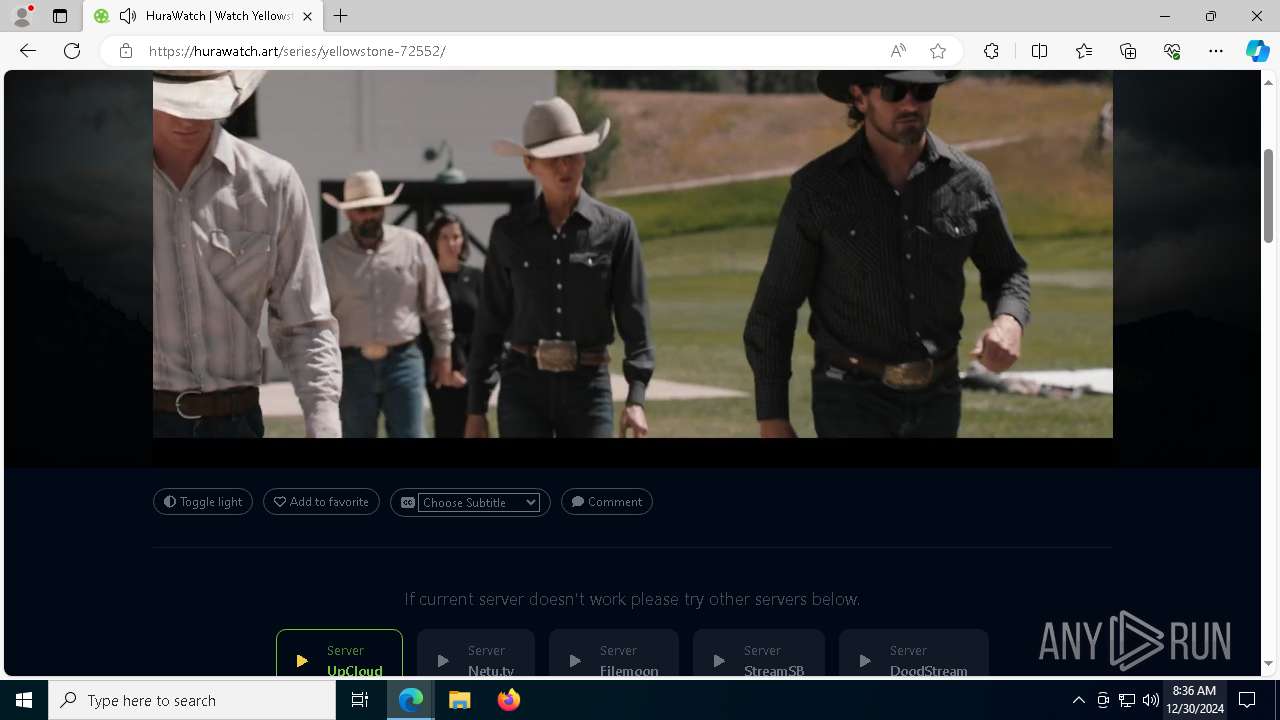1280x720 pixels.
Task: Open the network status tray icon
Action: tap(1127, 700)
